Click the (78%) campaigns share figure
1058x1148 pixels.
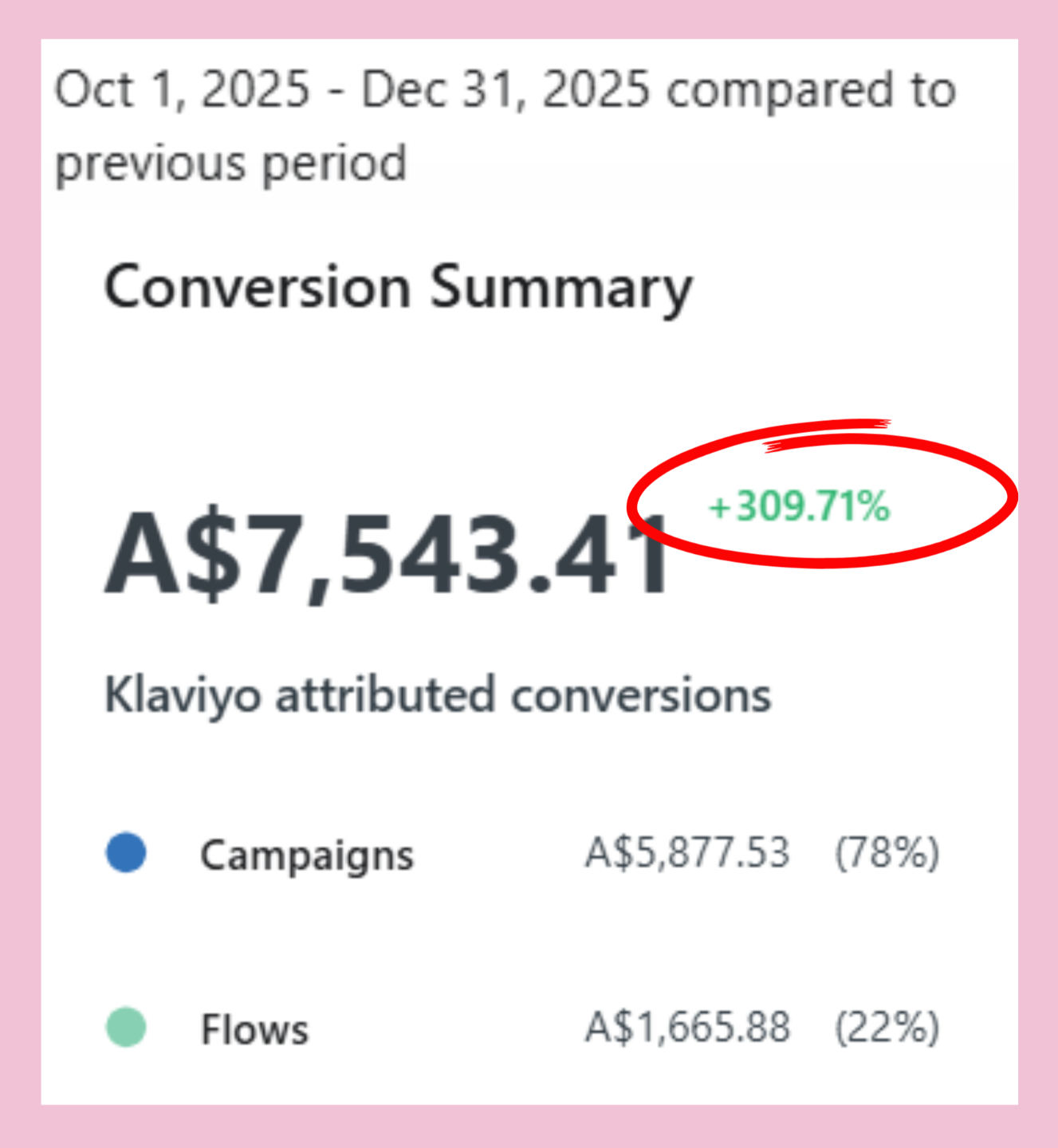click(887, 852)
